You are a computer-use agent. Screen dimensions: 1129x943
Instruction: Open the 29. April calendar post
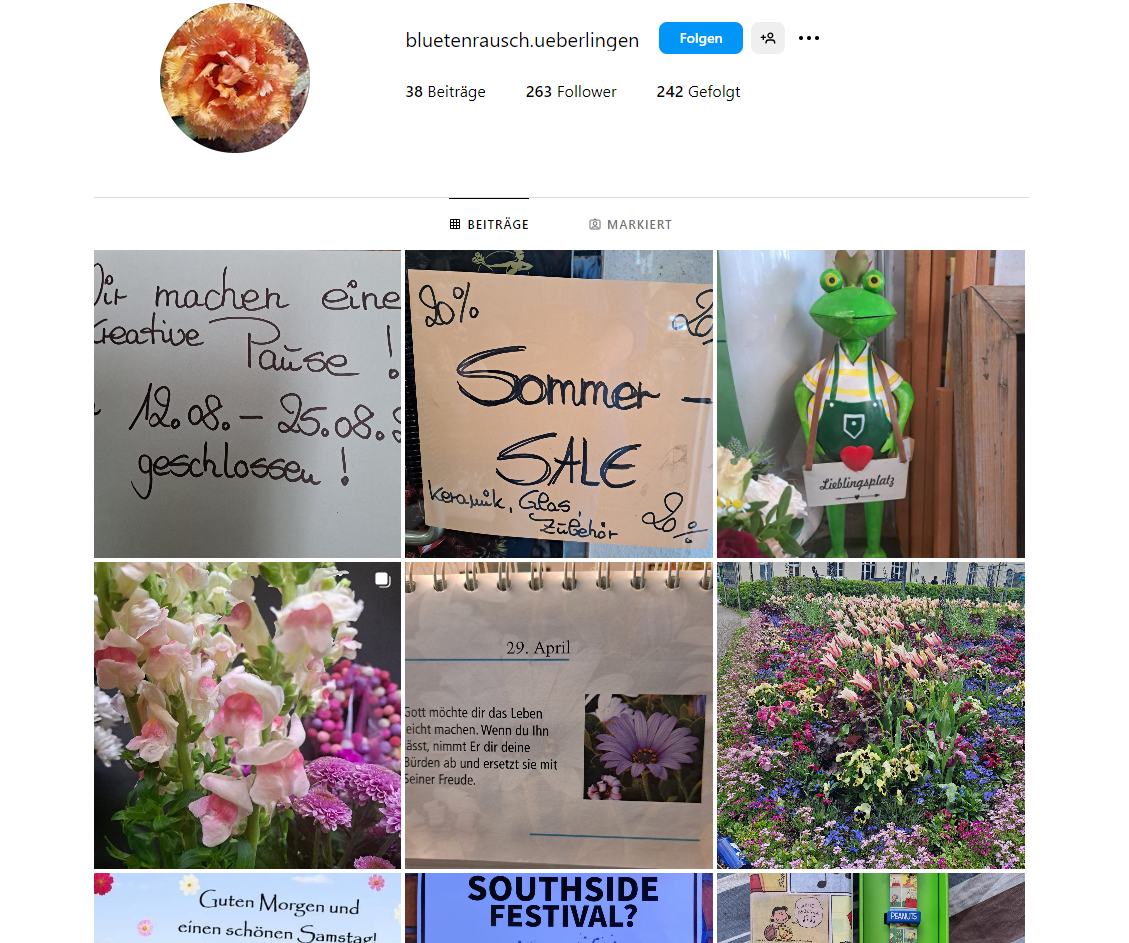pyautogui.click(x=559, y=716)
